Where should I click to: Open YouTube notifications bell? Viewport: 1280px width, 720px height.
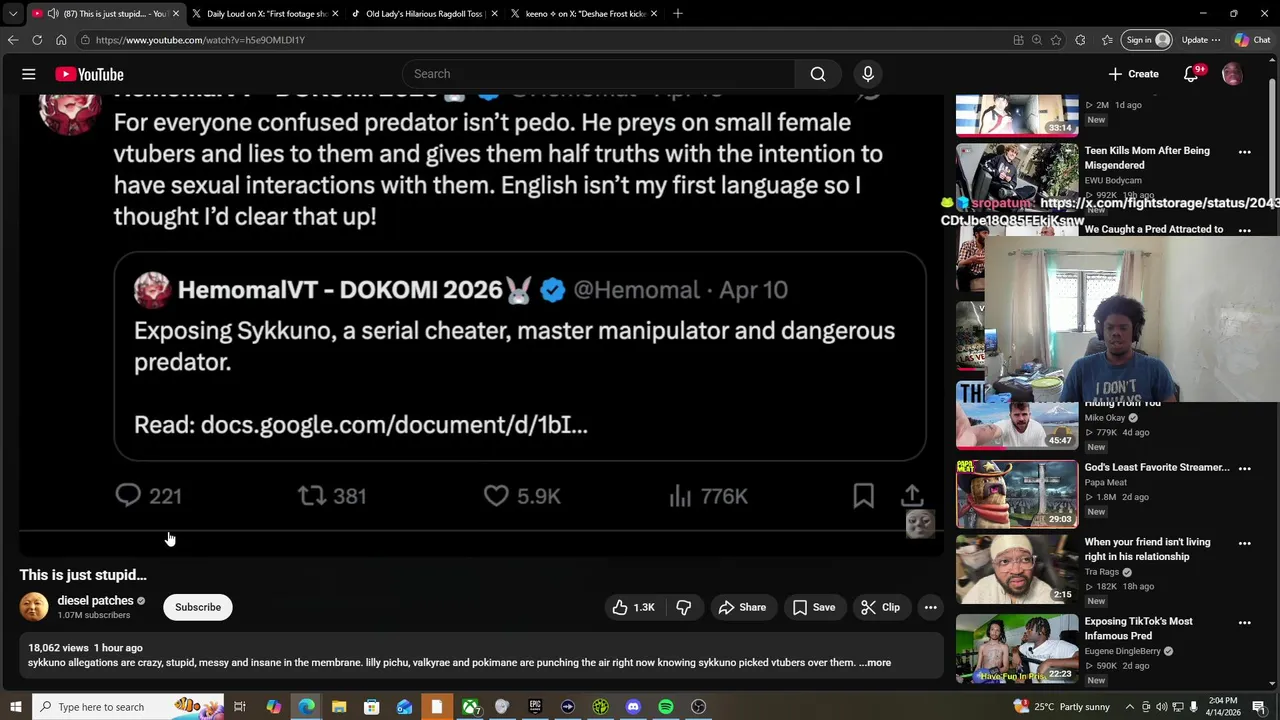pyautogui.click(x=1191, y=74)
